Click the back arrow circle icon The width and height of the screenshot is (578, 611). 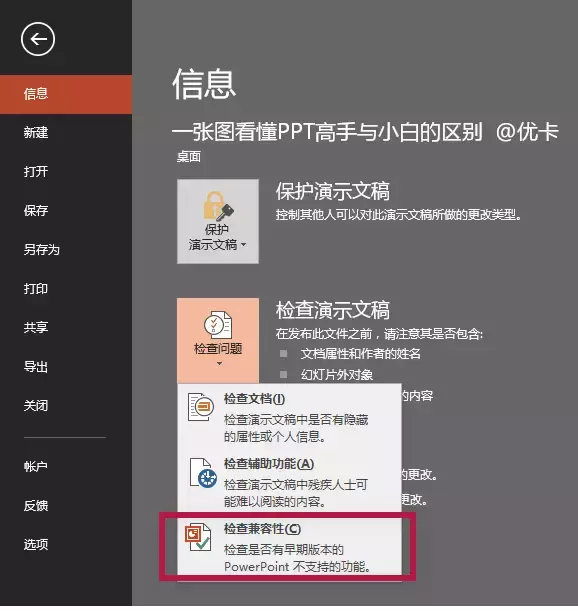pyautogui.click(x=38, y=39)
